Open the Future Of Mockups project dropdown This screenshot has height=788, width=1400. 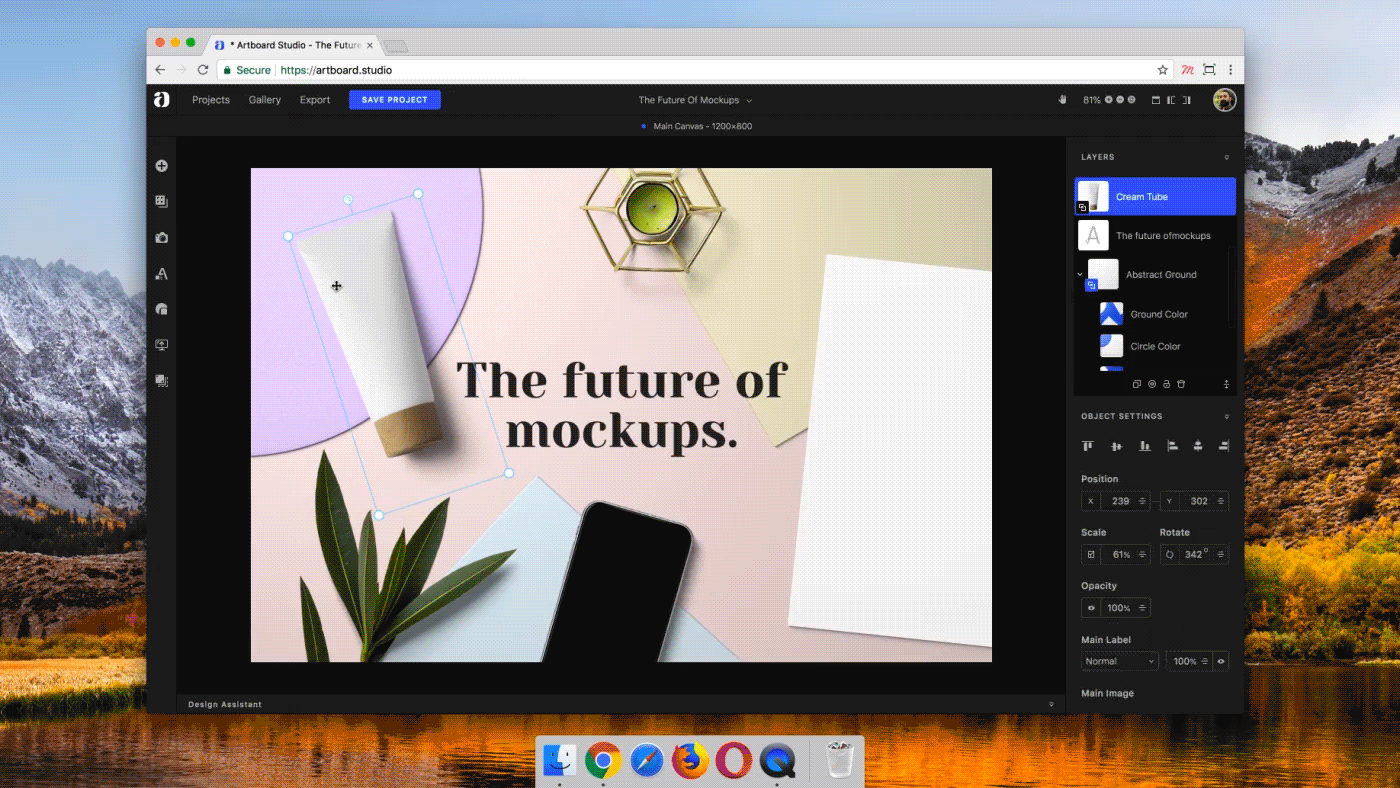[x=696, y=100]
